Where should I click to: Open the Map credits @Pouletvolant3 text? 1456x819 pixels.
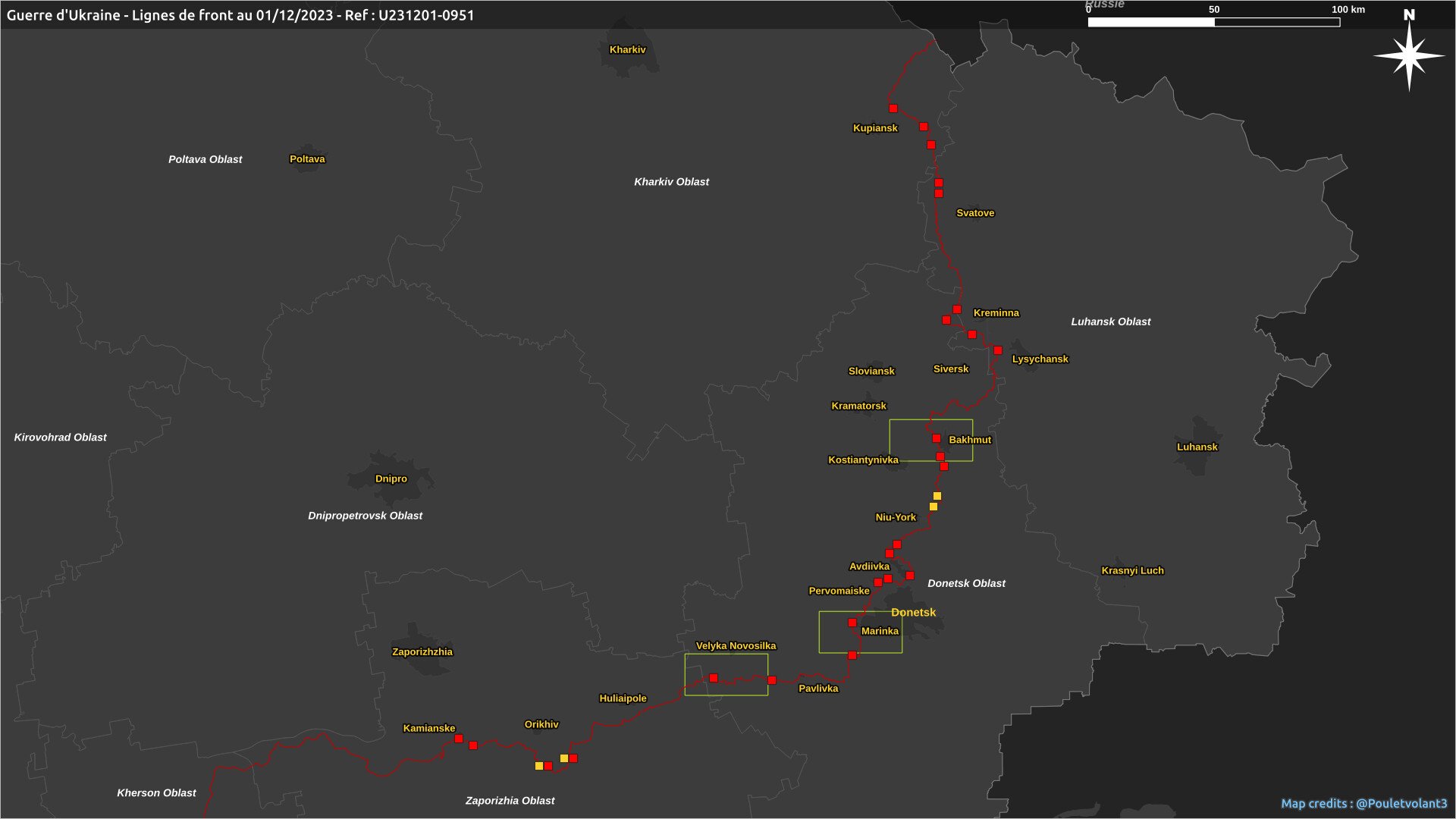[1364, 803]
